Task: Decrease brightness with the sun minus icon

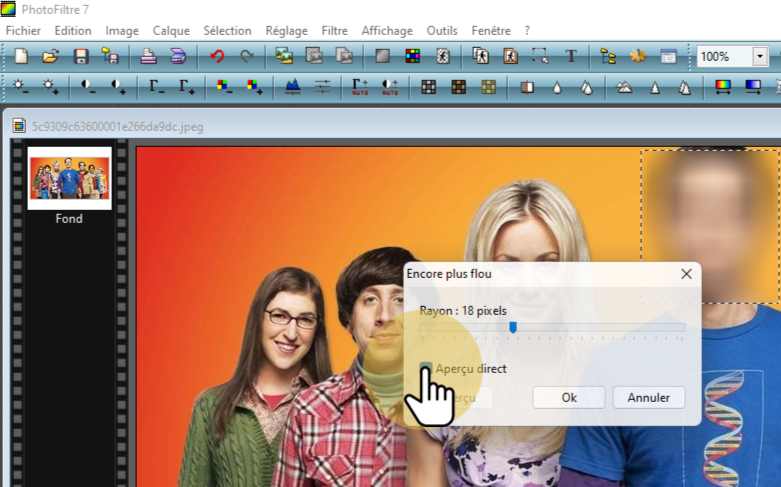Action: pyautogui.click(x=20, y=87)
